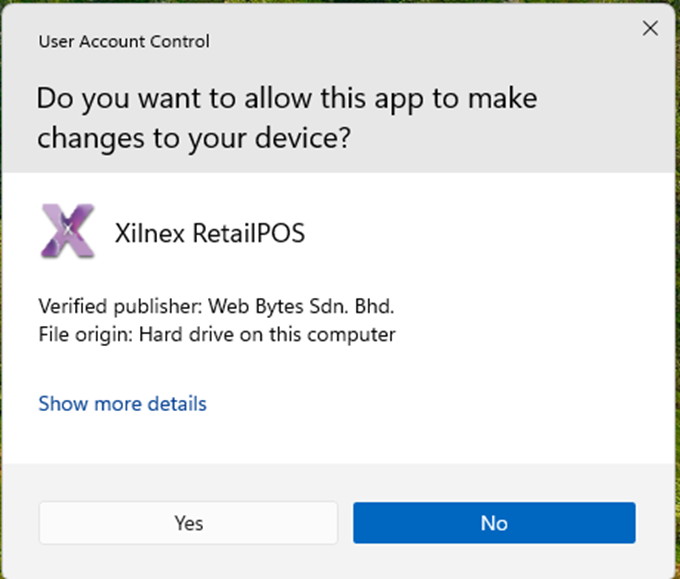Click the gray footer area between Yes and No
680x579 pixels.
pos(345,523)
